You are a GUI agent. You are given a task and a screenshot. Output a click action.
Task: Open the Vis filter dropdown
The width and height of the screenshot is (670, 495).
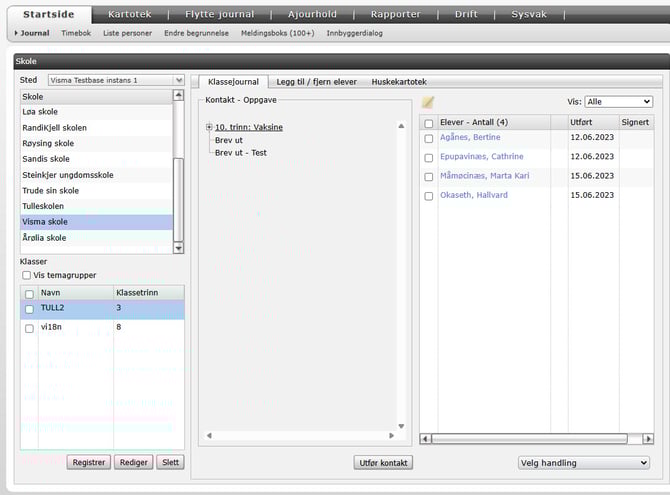pyautogui.click(x=618, y=102)
